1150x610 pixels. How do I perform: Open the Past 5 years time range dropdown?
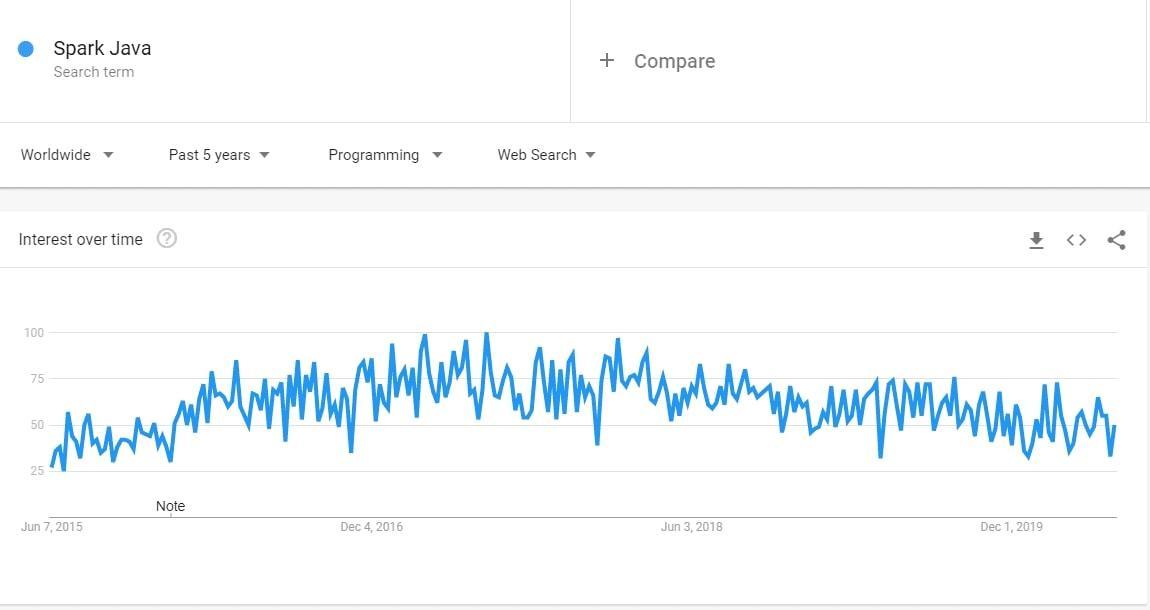click(219, 155)
